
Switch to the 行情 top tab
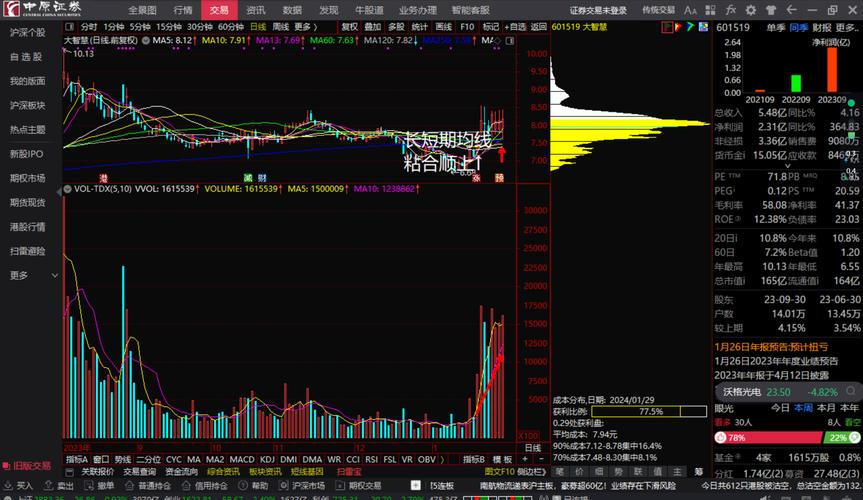coord(183,10)
